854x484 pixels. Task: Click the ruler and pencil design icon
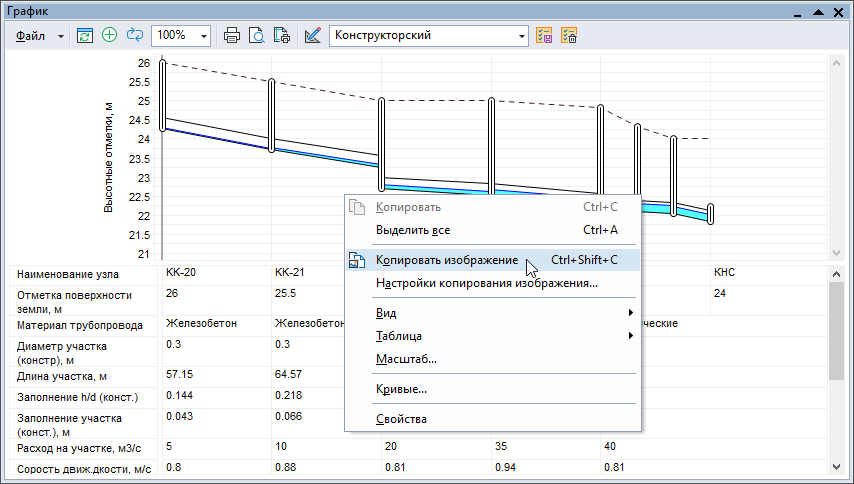pos(313,35)
